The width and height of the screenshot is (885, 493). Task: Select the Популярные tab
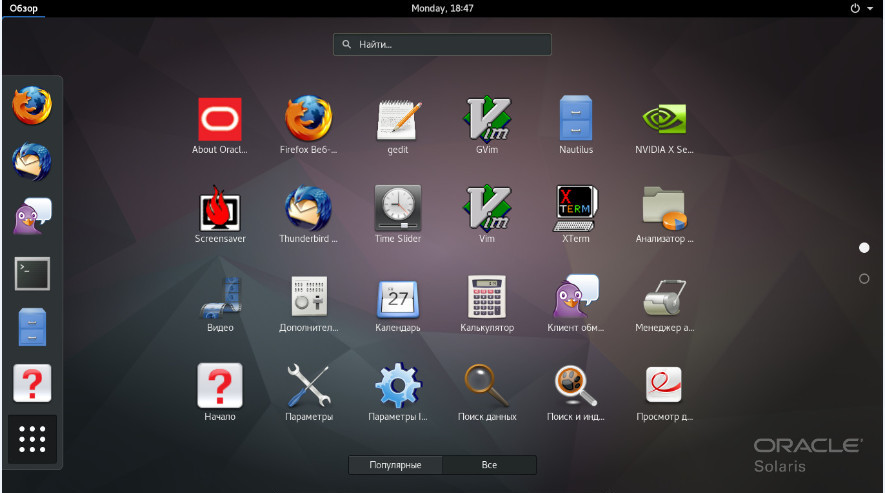point(395,465)
